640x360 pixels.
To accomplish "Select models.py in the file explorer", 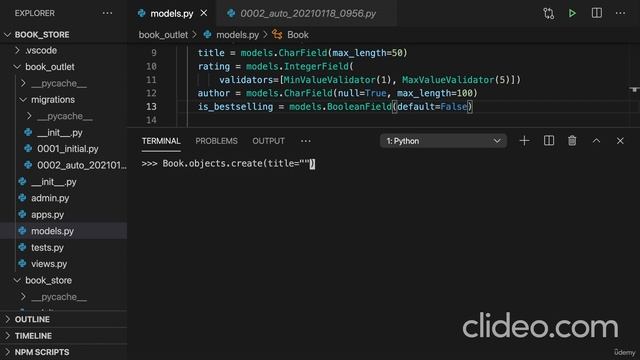I will click(52, 231).
